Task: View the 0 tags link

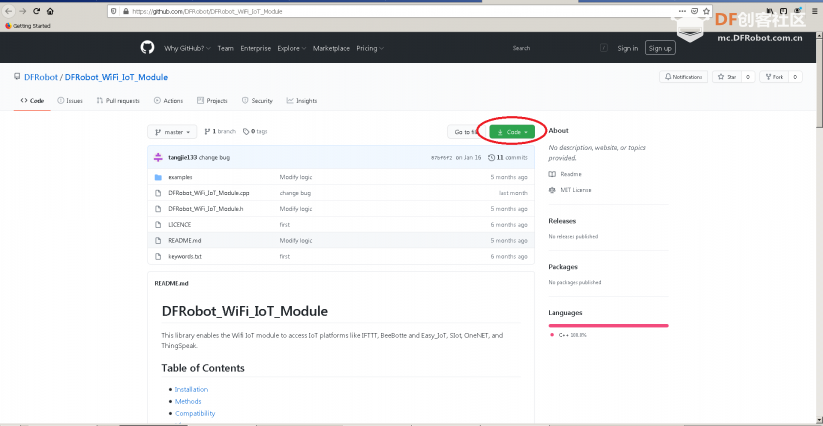Action: click(x=255, y=132)
